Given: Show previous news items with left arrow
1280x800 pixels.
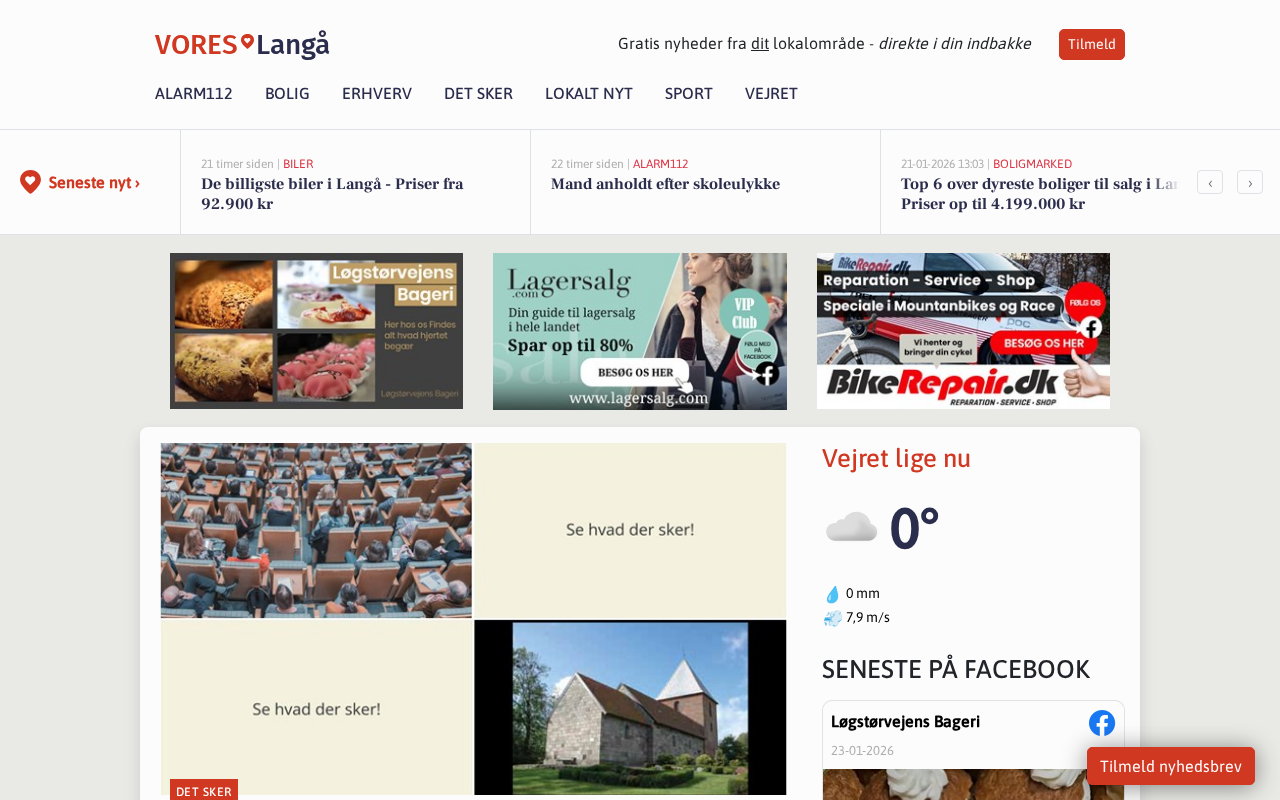Looking at the screenshot, I should [x=1210, y=182].
